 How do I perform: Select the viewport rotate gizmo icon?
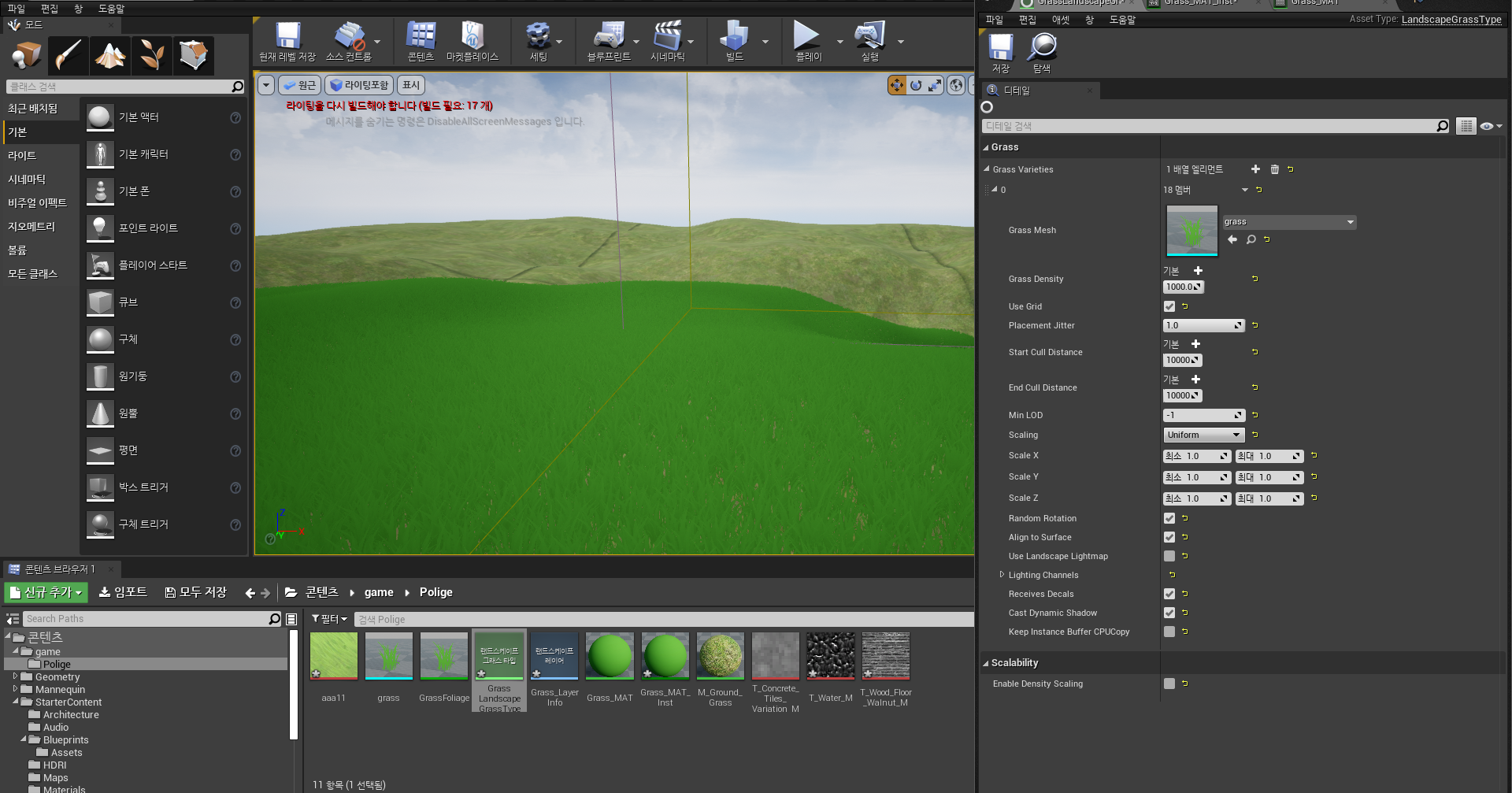[x=916, y=85]
